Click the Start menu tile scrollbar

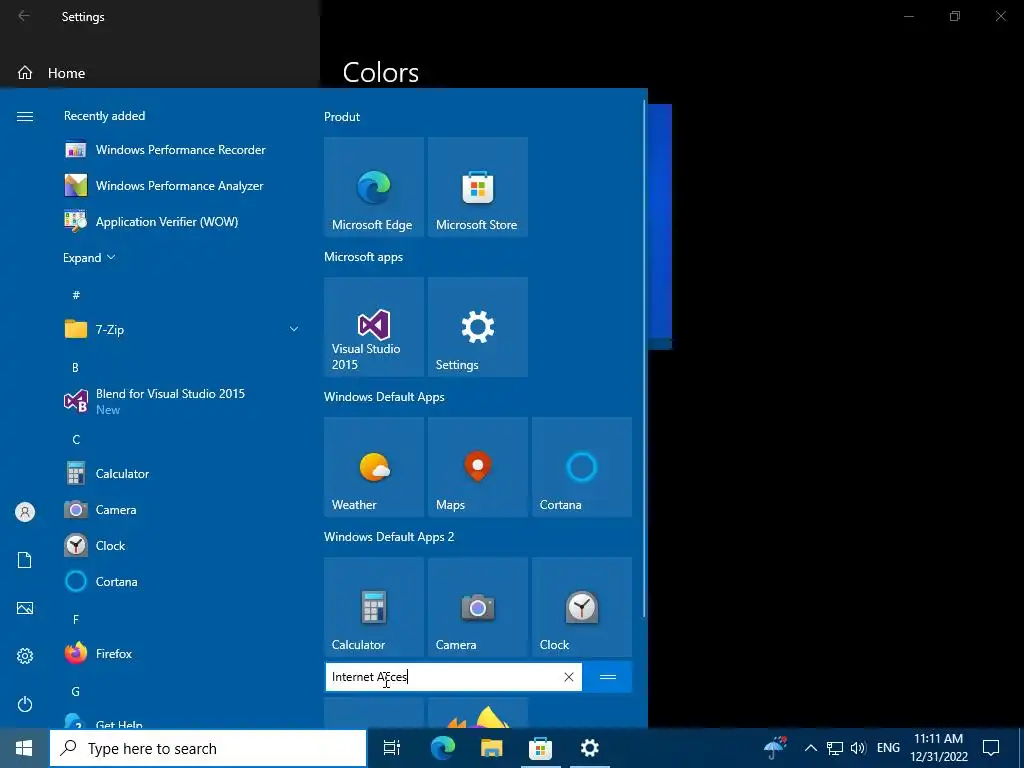[x=645, y=358]
